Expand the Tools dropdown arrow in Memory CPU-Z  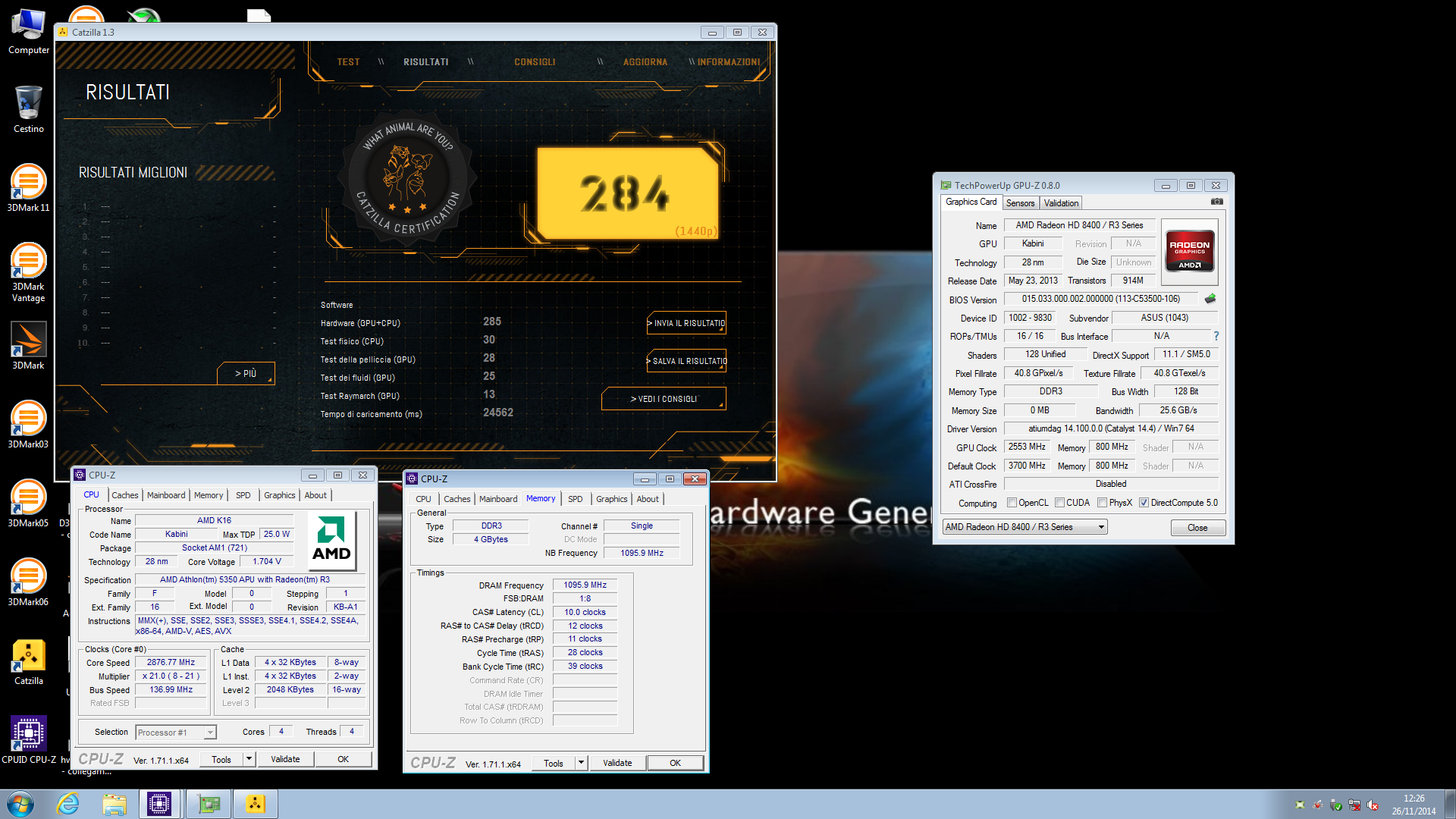coord(581,763)
